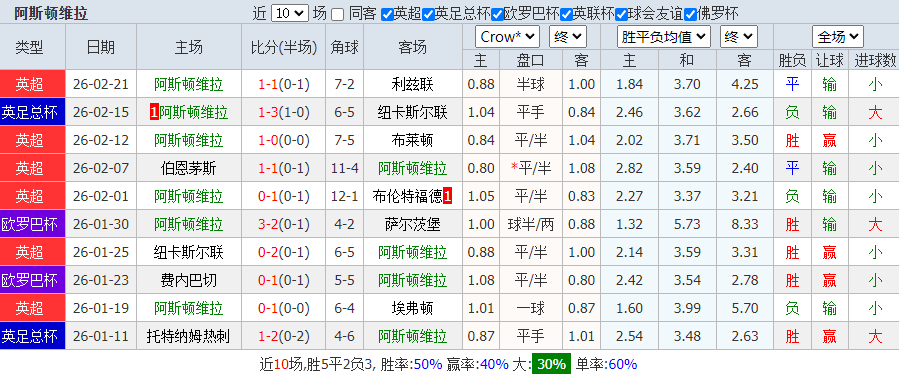Click the 类型 column header

click(30, 47)
